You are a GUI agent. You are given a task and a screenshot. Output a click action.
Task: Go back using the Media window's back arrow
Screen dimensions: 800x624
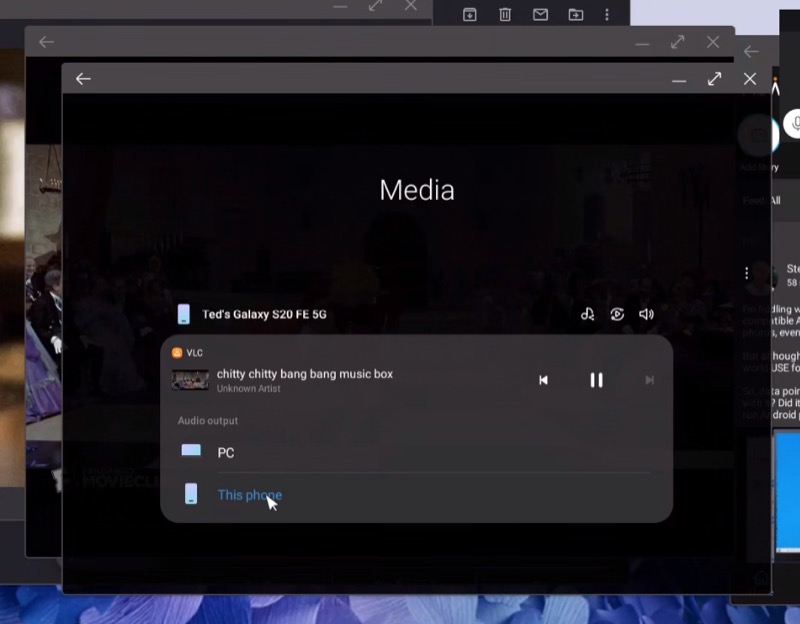pos(83,79)
